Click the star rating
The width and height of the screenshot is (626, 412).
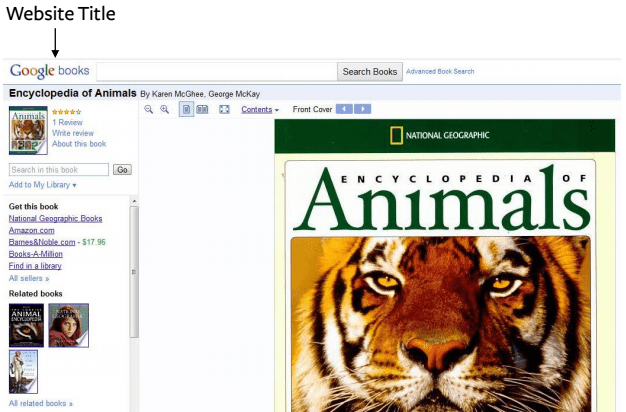tap(67, 112)
